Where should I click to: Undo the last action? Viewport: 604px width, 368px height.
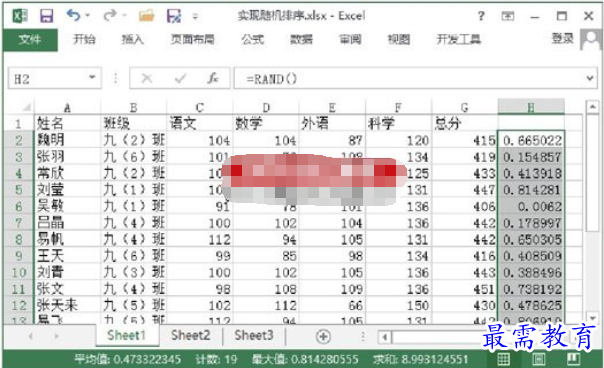click(73, 15)
